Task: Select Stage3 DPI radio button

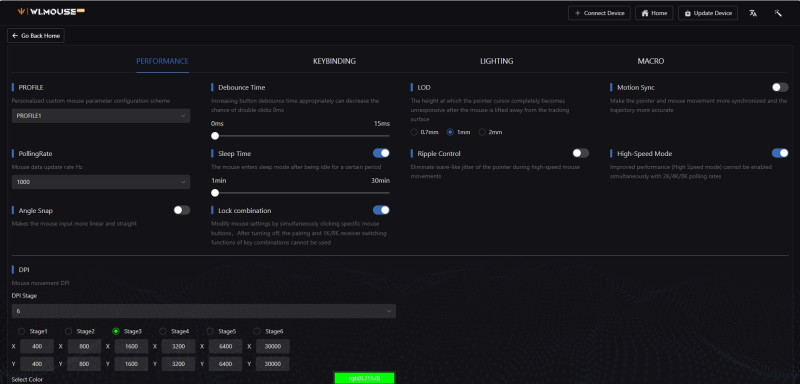Action: [x=116, y=331]
